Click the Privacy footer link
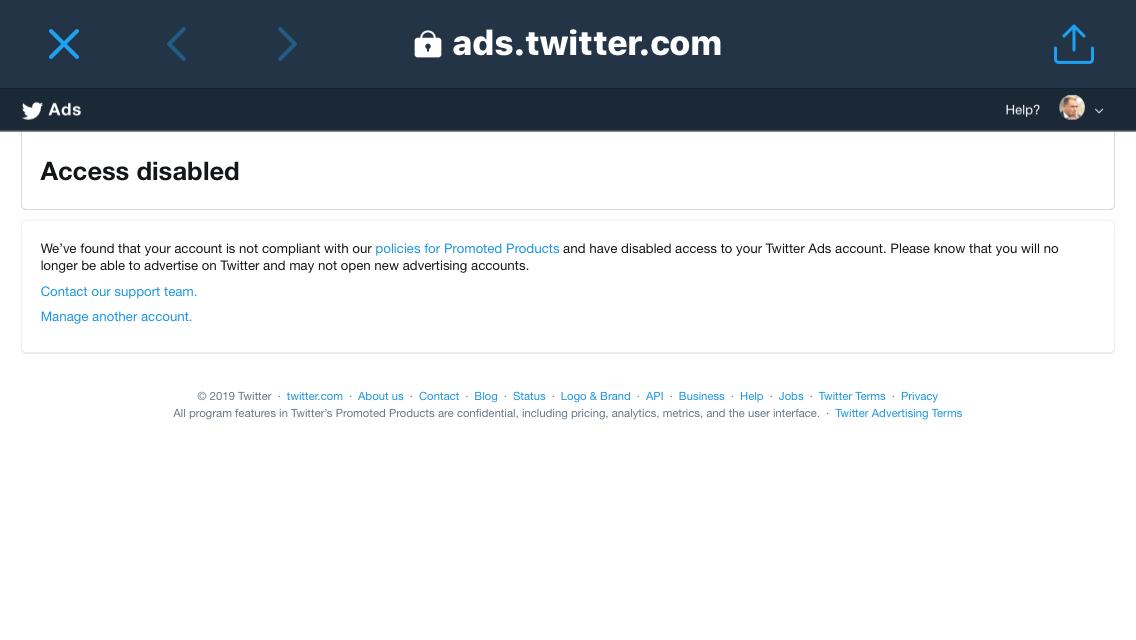Image resolution: width=1136 pixels, height=640 pixels. [x=919, y=396]
